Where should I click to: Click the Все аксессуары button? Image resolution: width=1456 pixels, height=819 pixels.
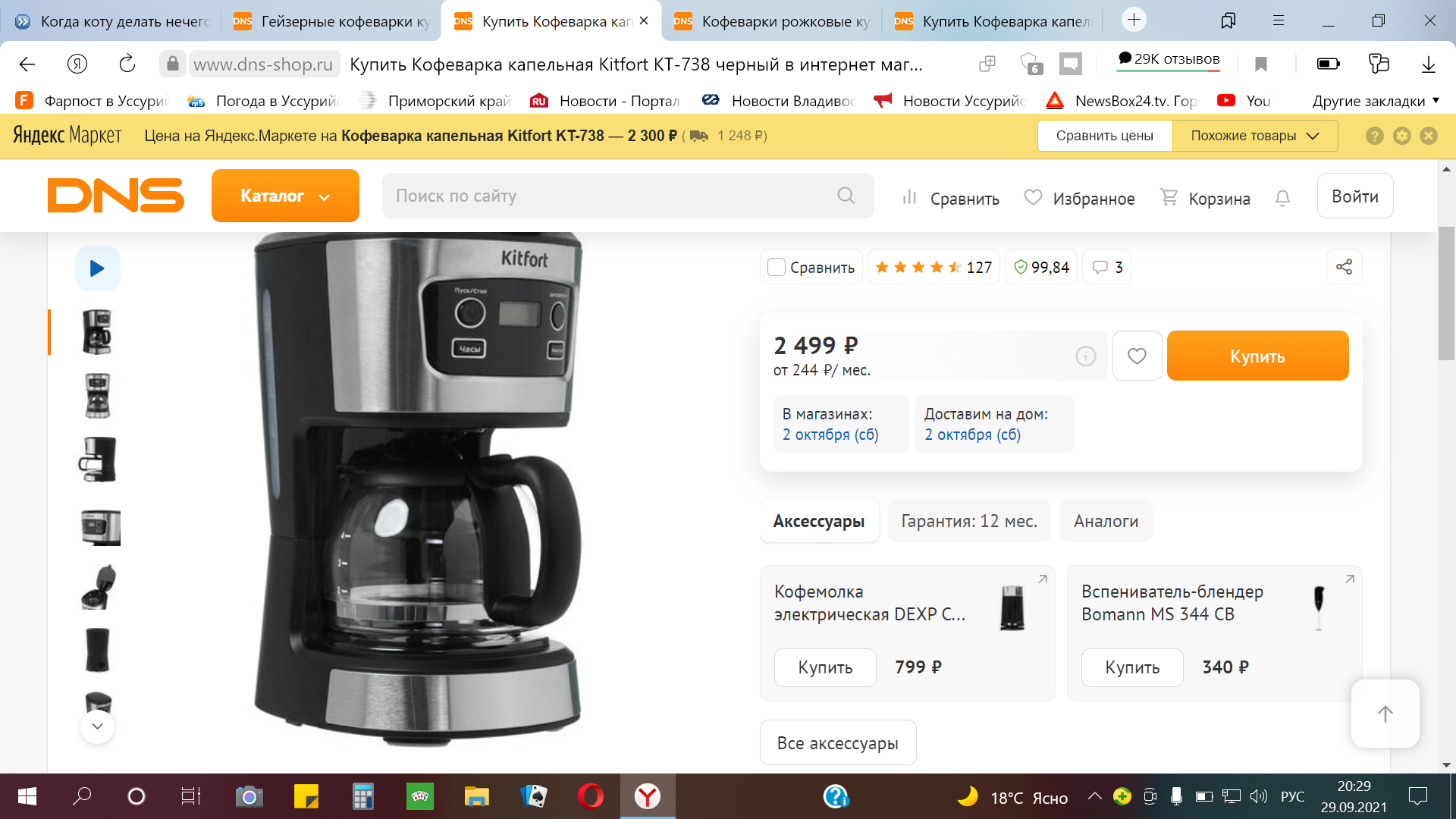(x=838, y=743)
